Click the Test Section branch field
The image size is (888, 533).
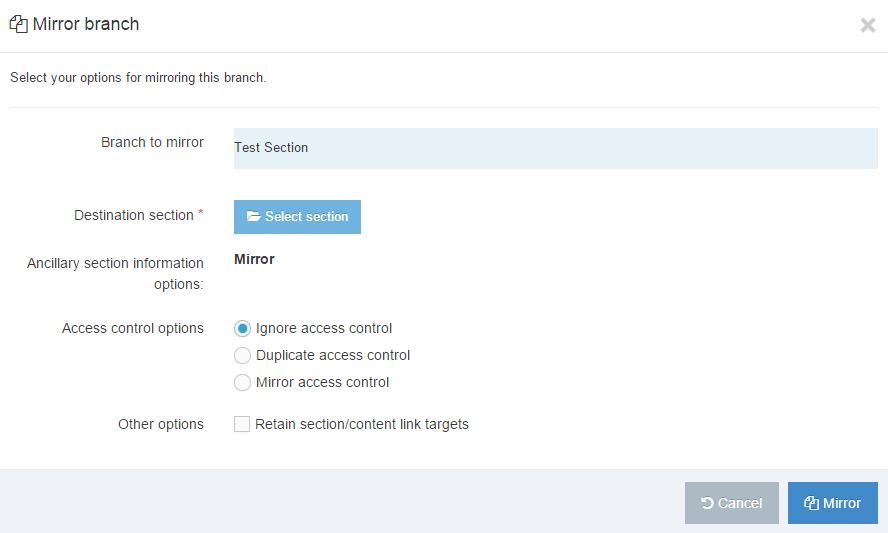555,148
